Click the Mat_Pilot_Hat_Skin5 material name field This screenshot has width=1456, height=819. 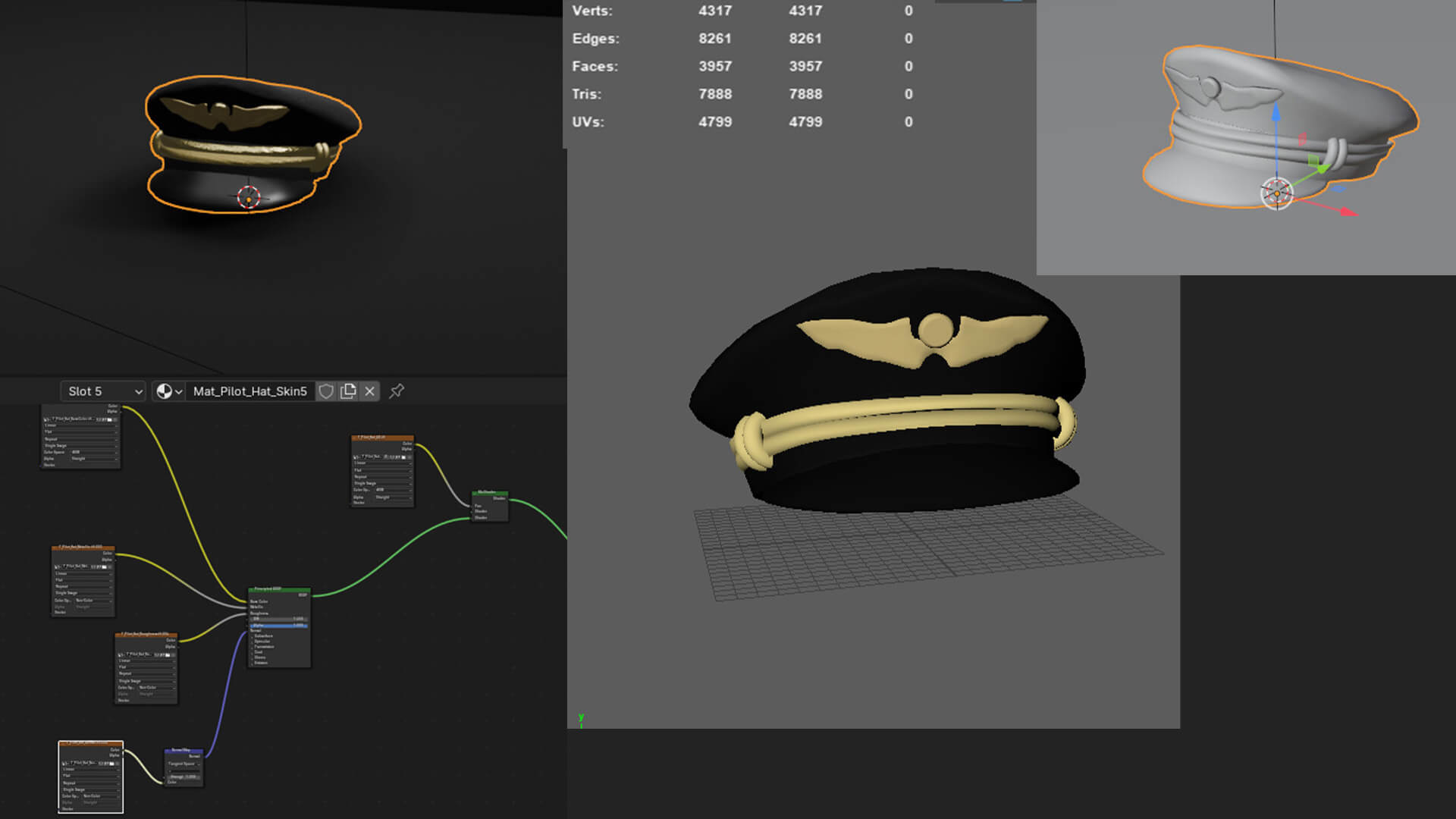[x=249, y=391]
